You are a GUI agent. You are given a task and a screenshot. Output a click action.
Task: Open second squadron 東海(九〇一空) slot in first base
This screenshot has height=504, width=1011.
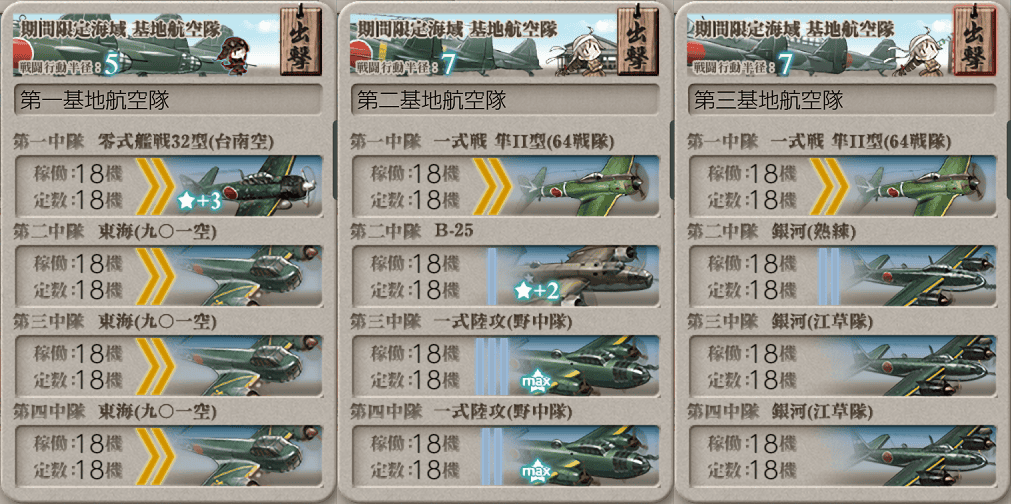(168, 276)
